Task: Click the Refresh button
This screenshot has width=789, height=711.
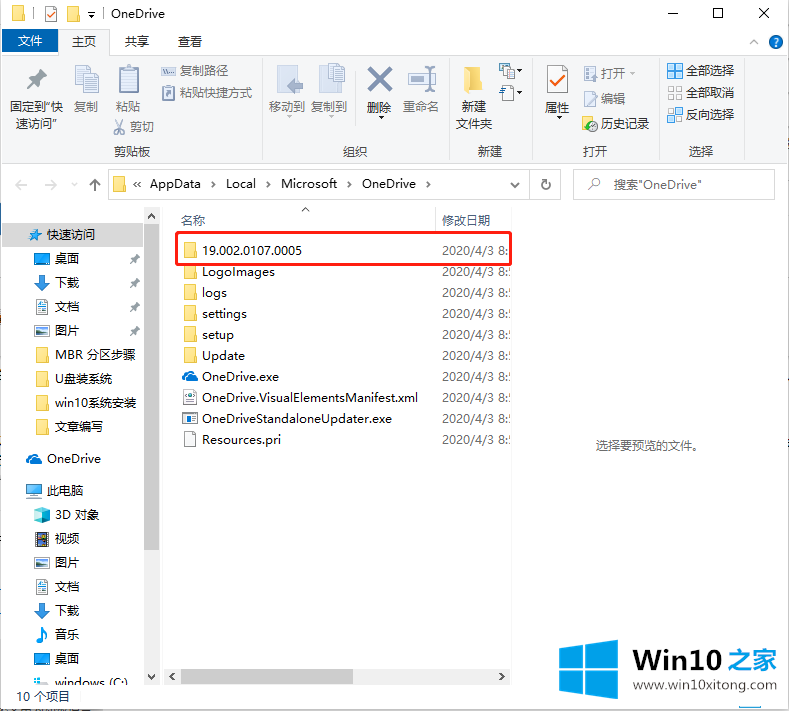Action: click(x=545, y=185)
